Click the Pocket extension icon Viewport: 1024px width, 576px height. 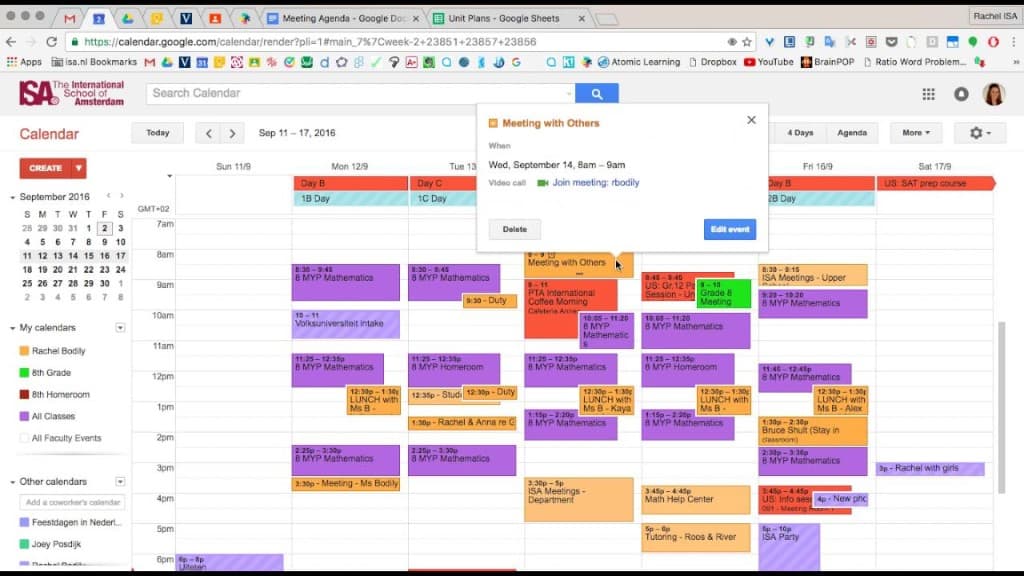(891, 42)
